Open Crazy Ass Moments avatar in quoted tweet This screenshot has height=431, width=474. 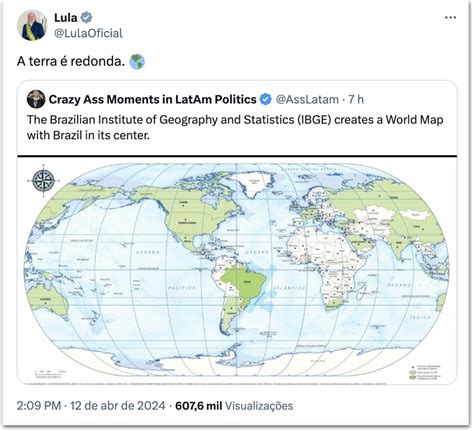coord(36,99)
